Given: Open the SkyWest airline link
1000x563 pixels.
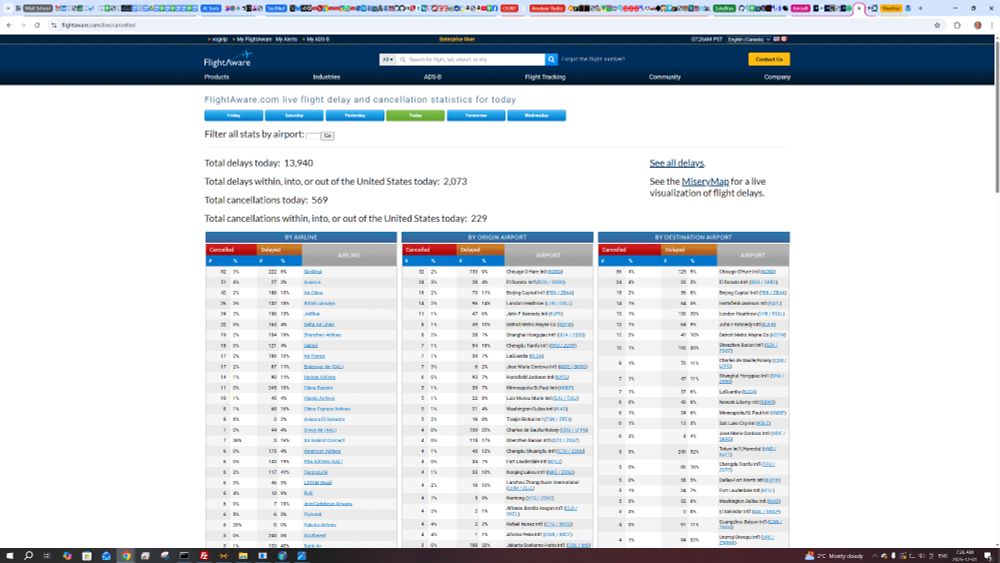Looking at the screenshot, I should tap(312, 272).
